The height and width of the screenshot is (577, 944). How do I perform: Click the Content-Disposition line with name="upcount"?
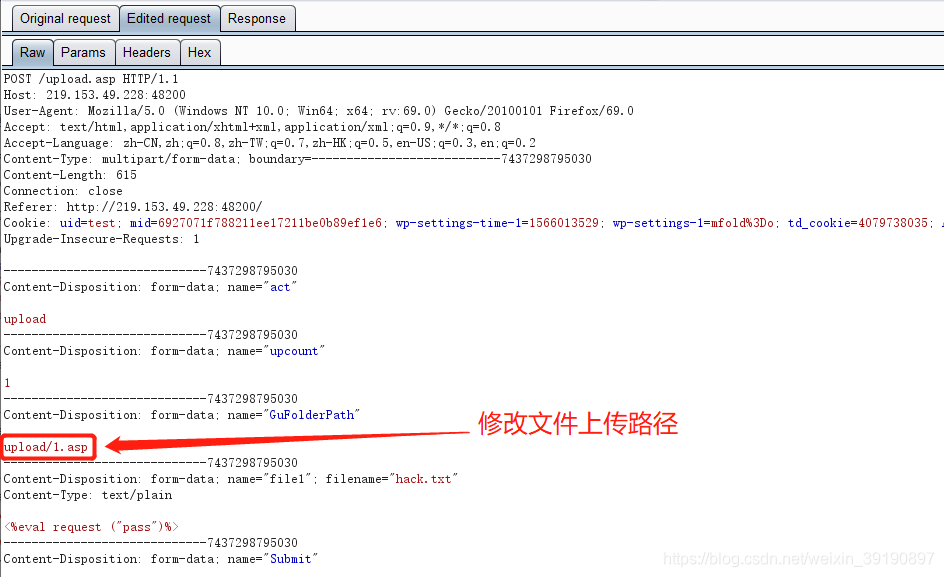click(164, 351)
